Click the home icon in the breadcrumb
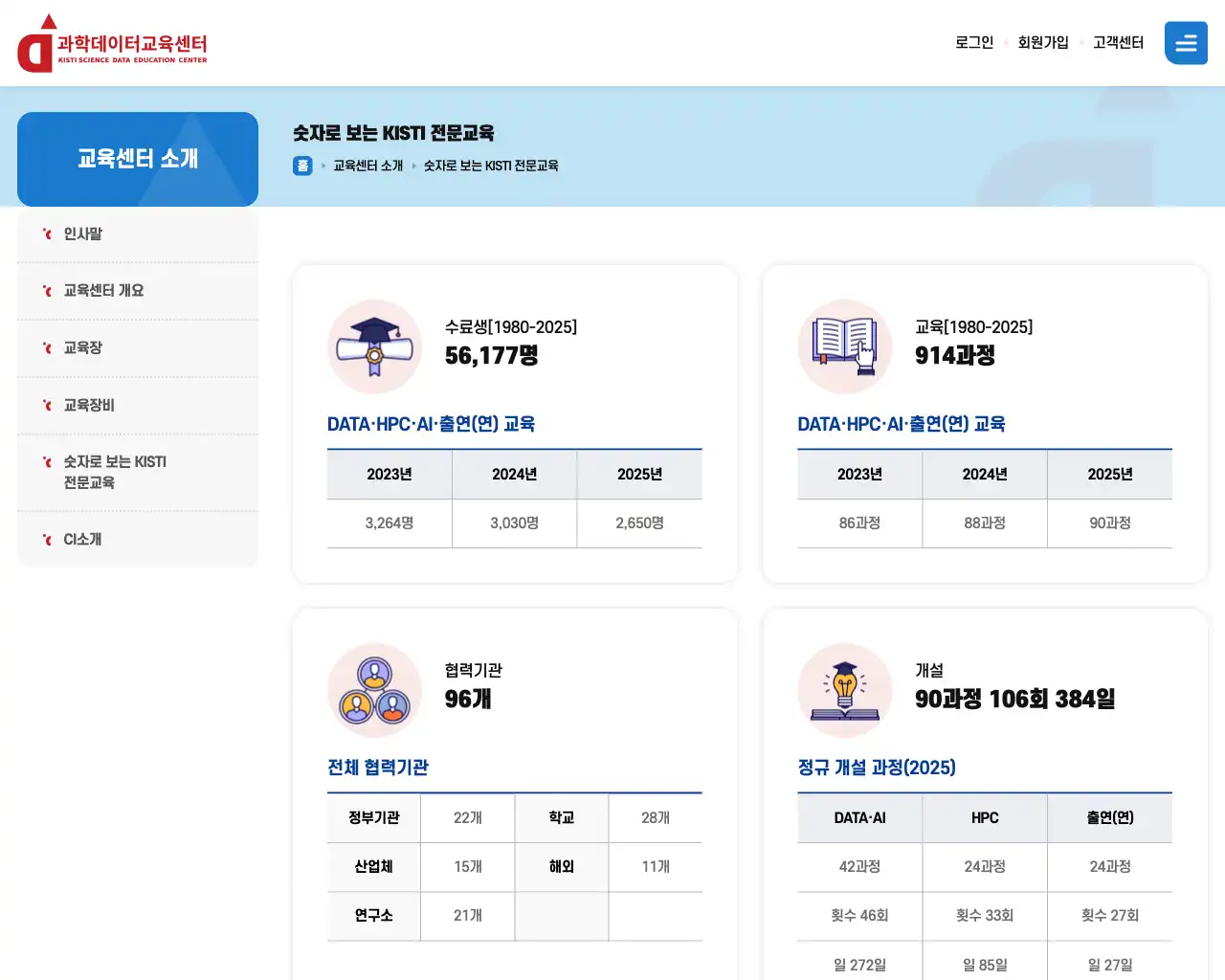This screenshot has width=1225, height=980. point(302,166)
